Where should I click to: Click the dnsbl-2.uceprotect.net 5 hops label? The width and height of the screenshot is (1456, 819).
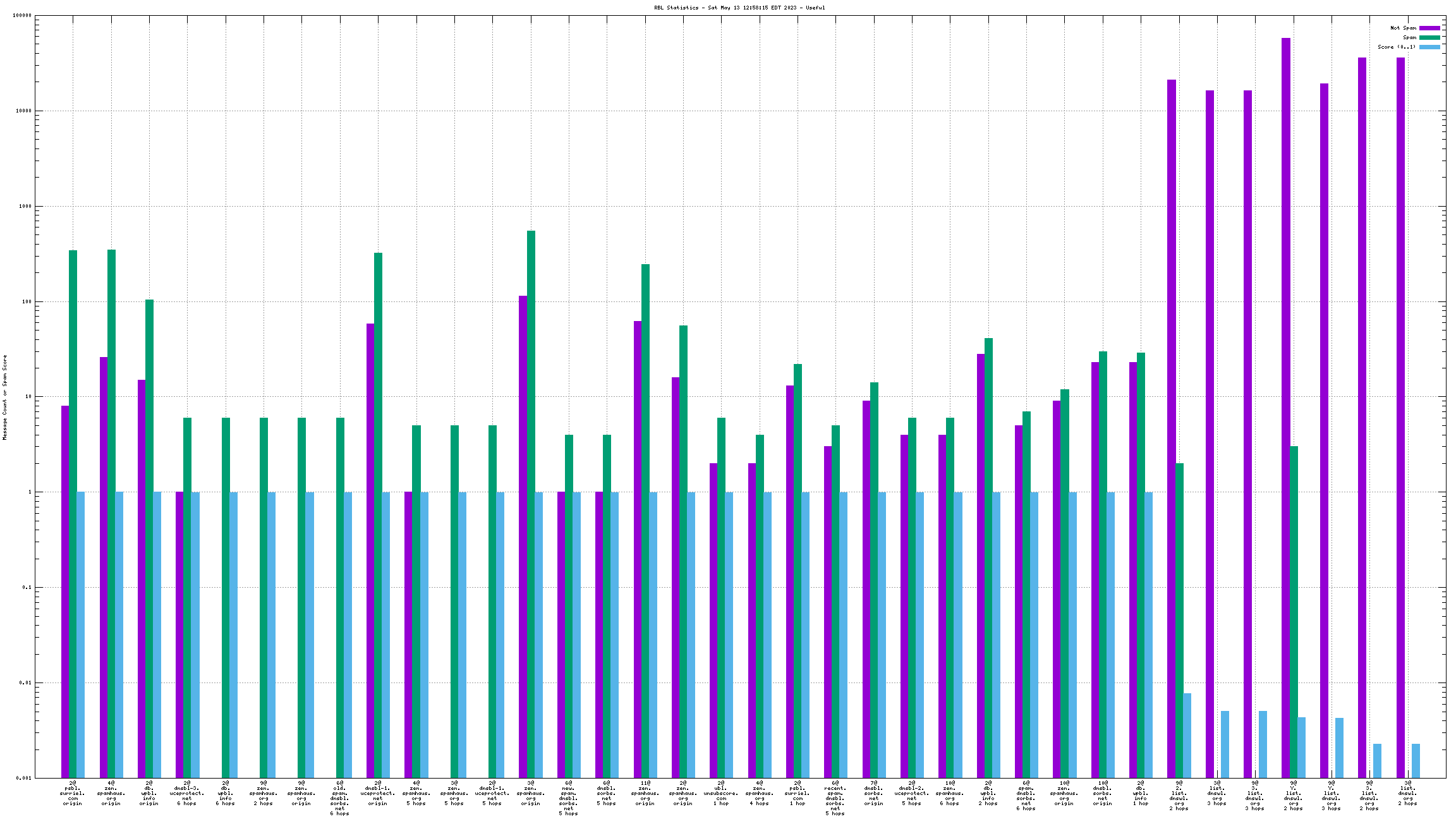(x=912, y=793)
